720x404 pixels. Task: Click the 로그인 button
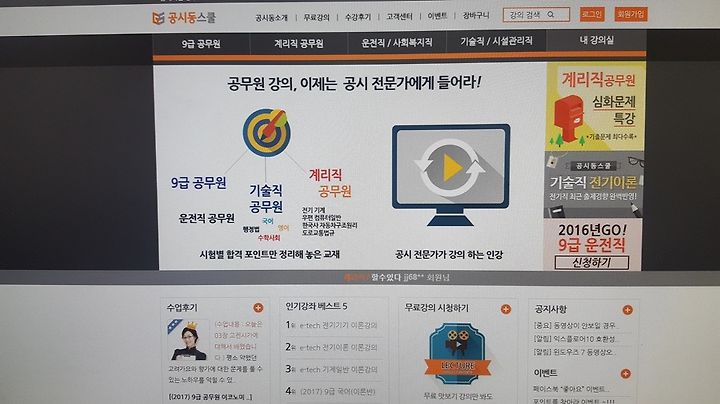592,14
